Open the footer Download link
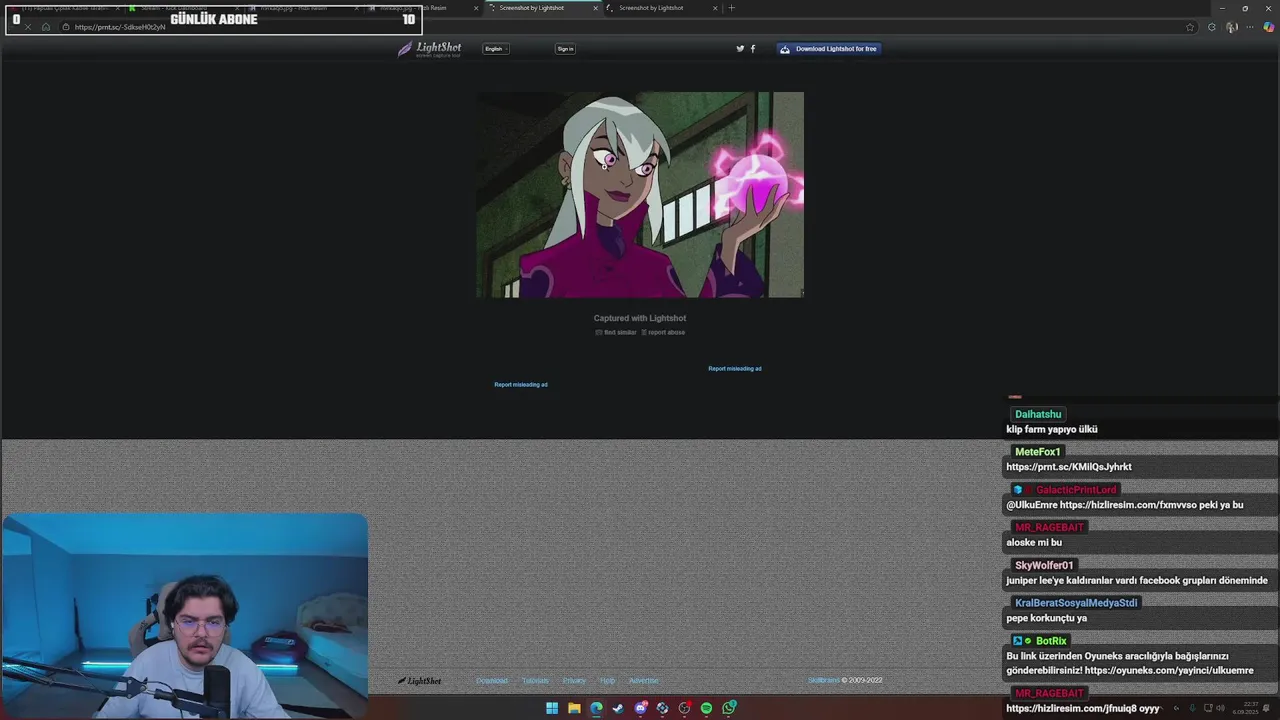Screen dimensions: 1280x720 coord(492,681)
